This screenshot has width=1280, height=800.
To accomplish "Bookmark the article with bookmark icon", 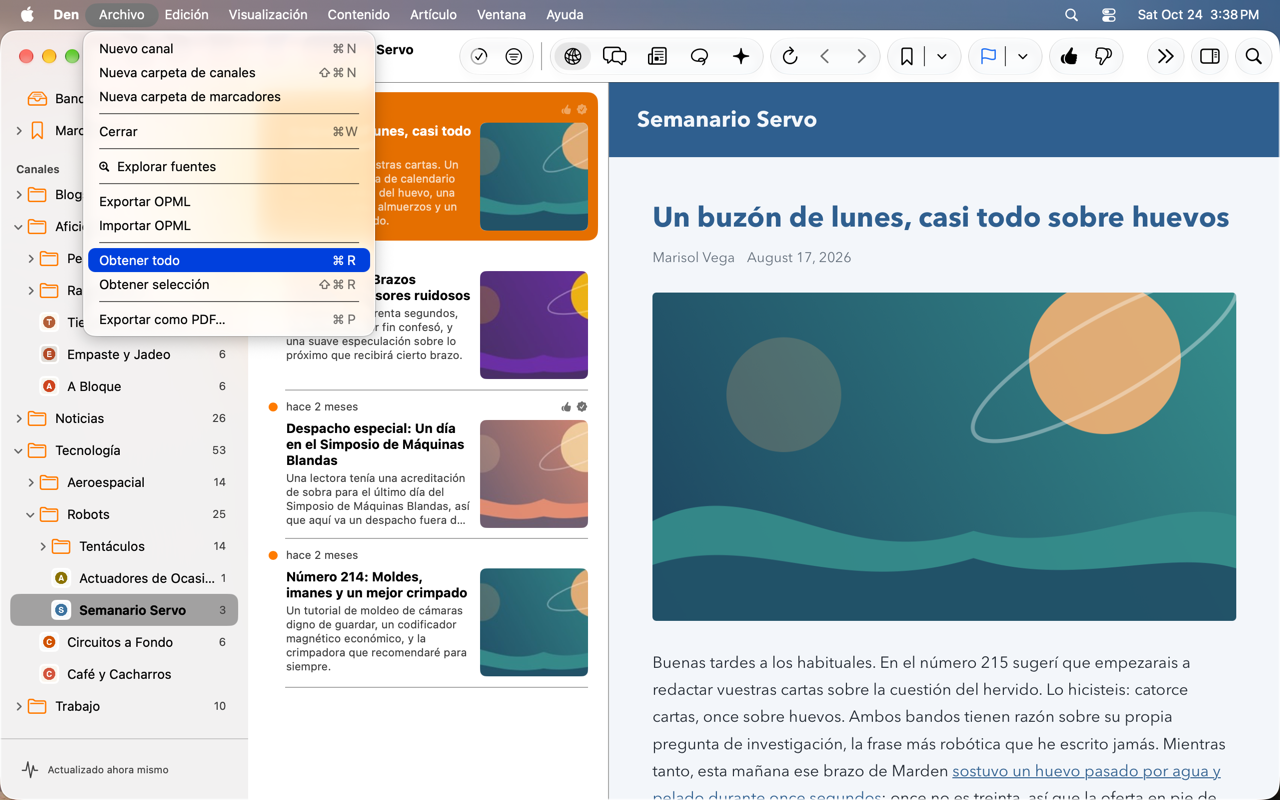I will point(907,57).
